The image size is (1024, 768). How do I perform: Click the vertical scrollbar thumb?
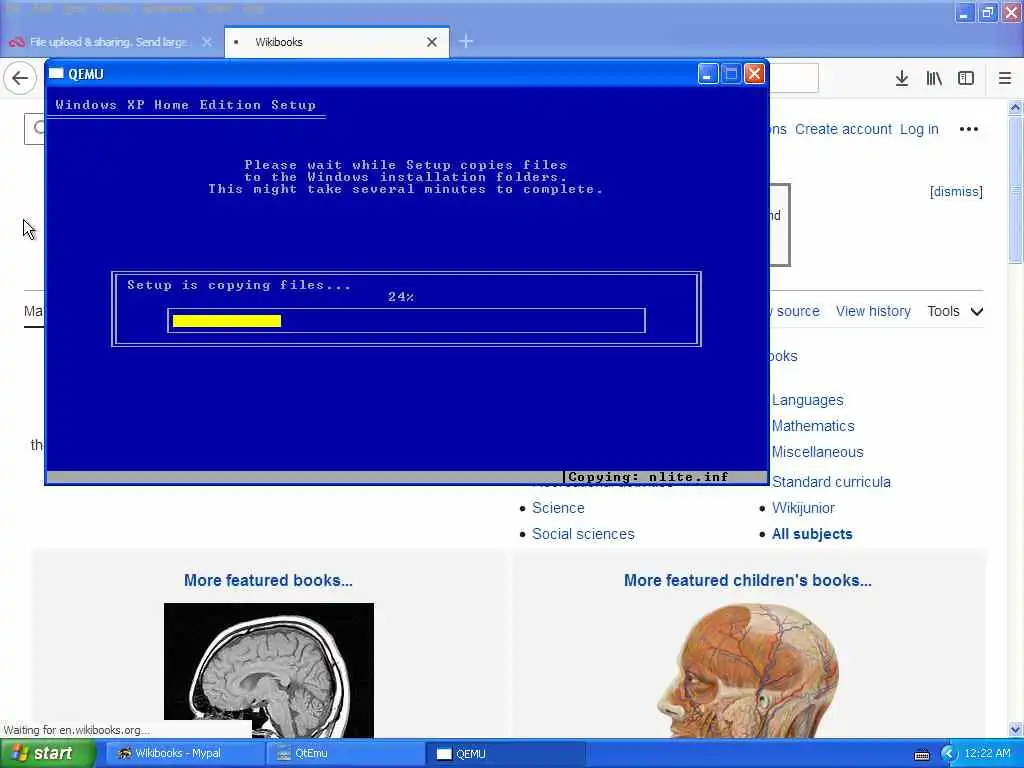(x=1016, y=191)
